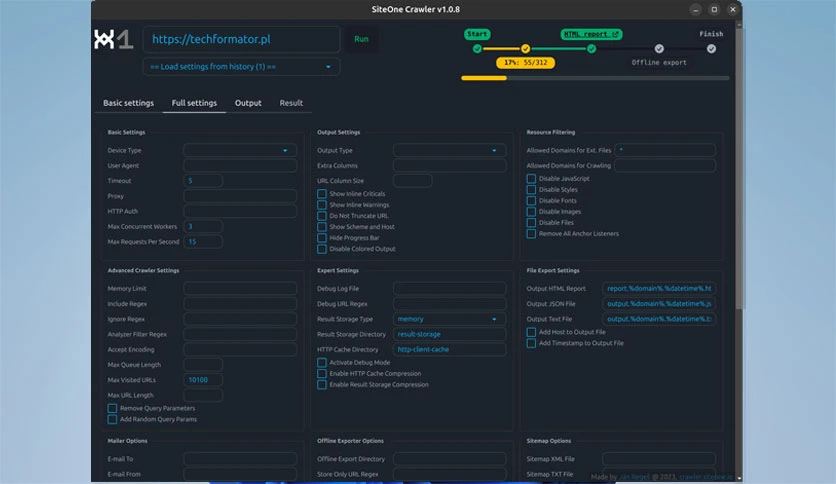Viewport: 836px width, 484px height.
Task: Toggle Enable Result Storage Compression checkbox
Action: [321, 384]
